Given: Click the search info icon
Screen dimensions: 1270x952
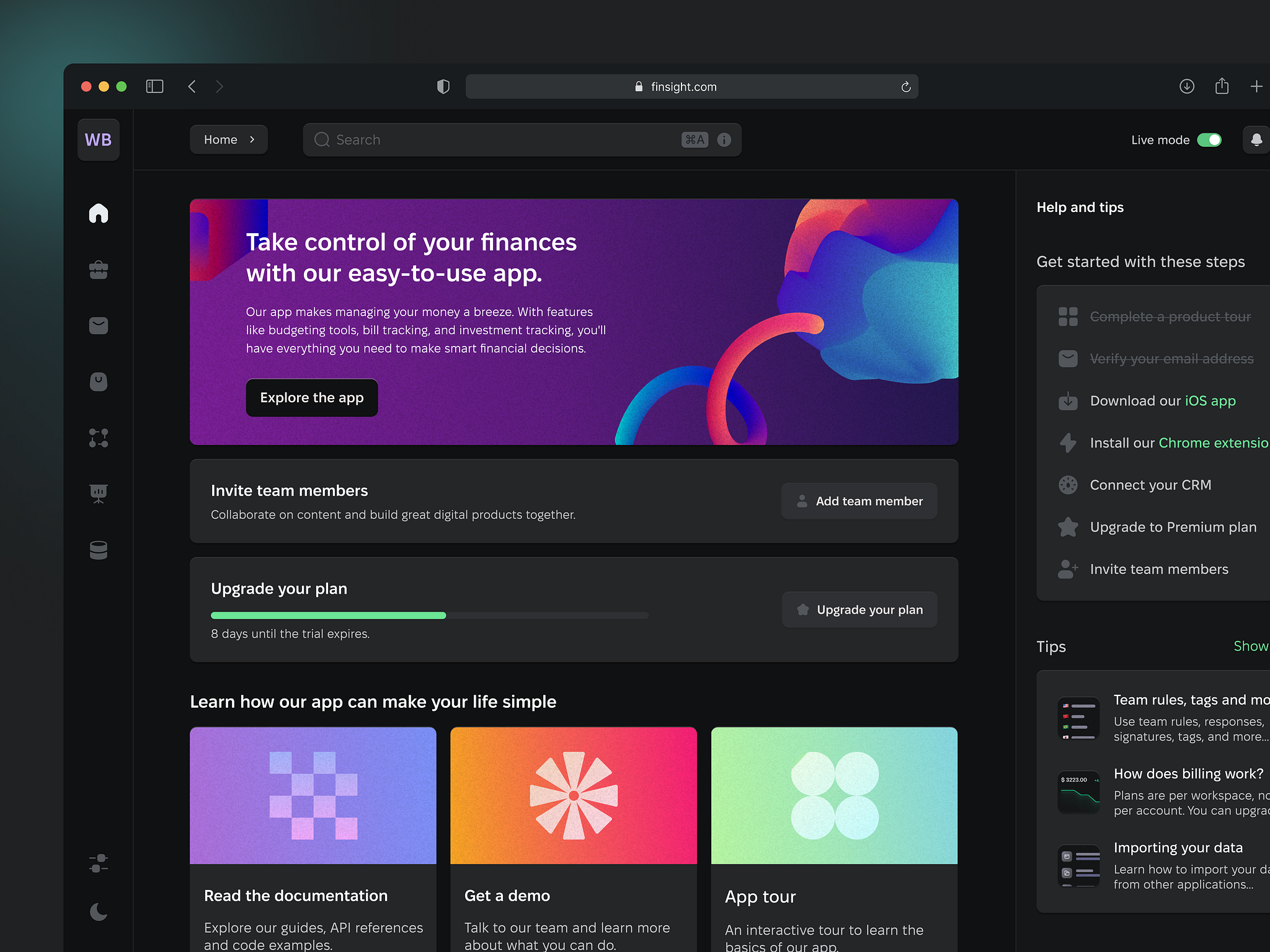Looking at the screenshot, I should 724,140.
